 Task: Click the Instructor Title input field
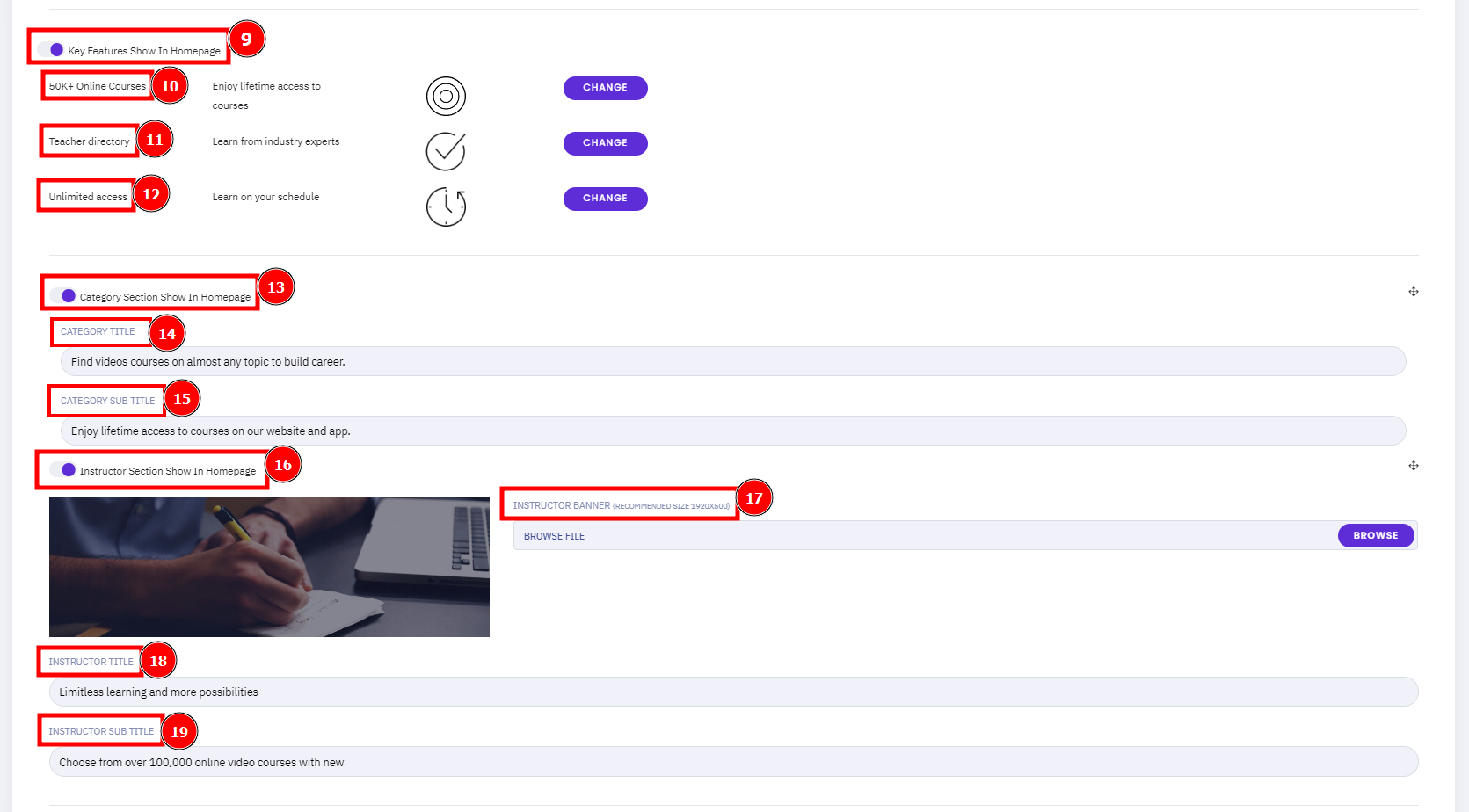pyautogui.click(x=733, y=692)
